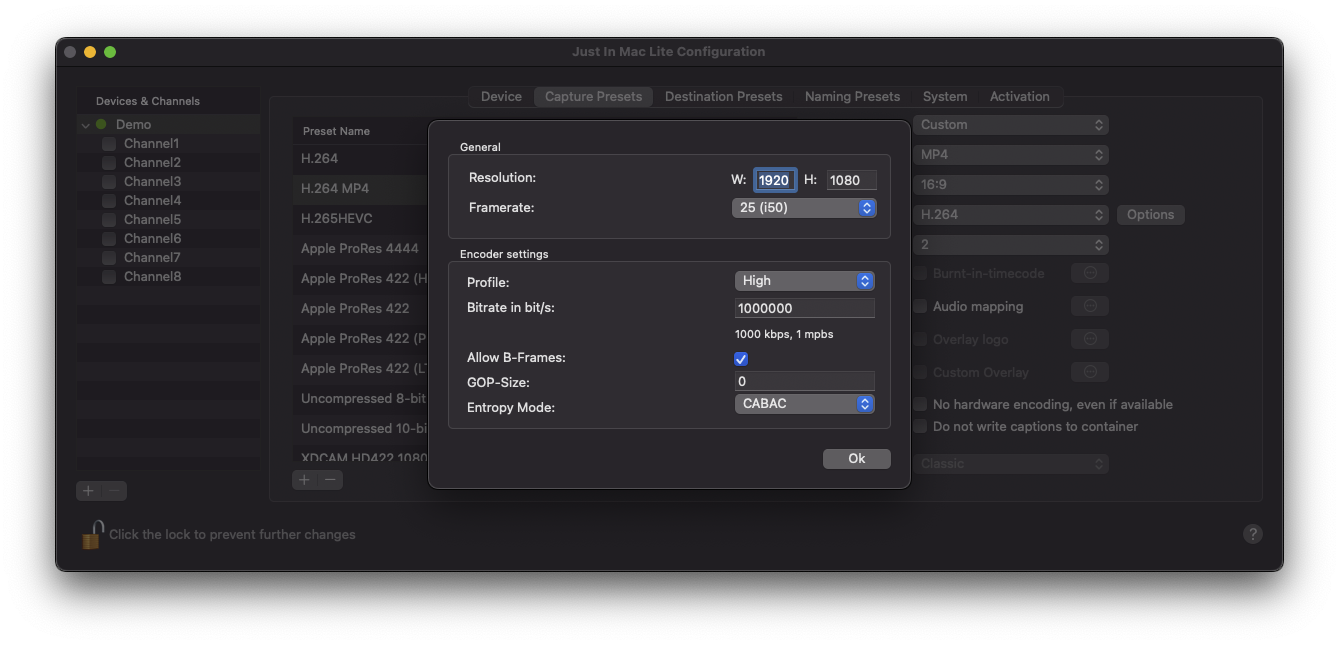The width and height of the screenshot is (1339, 645).
Task: Open the Profile dropdown set to High
Action: (x=804, y=281)
